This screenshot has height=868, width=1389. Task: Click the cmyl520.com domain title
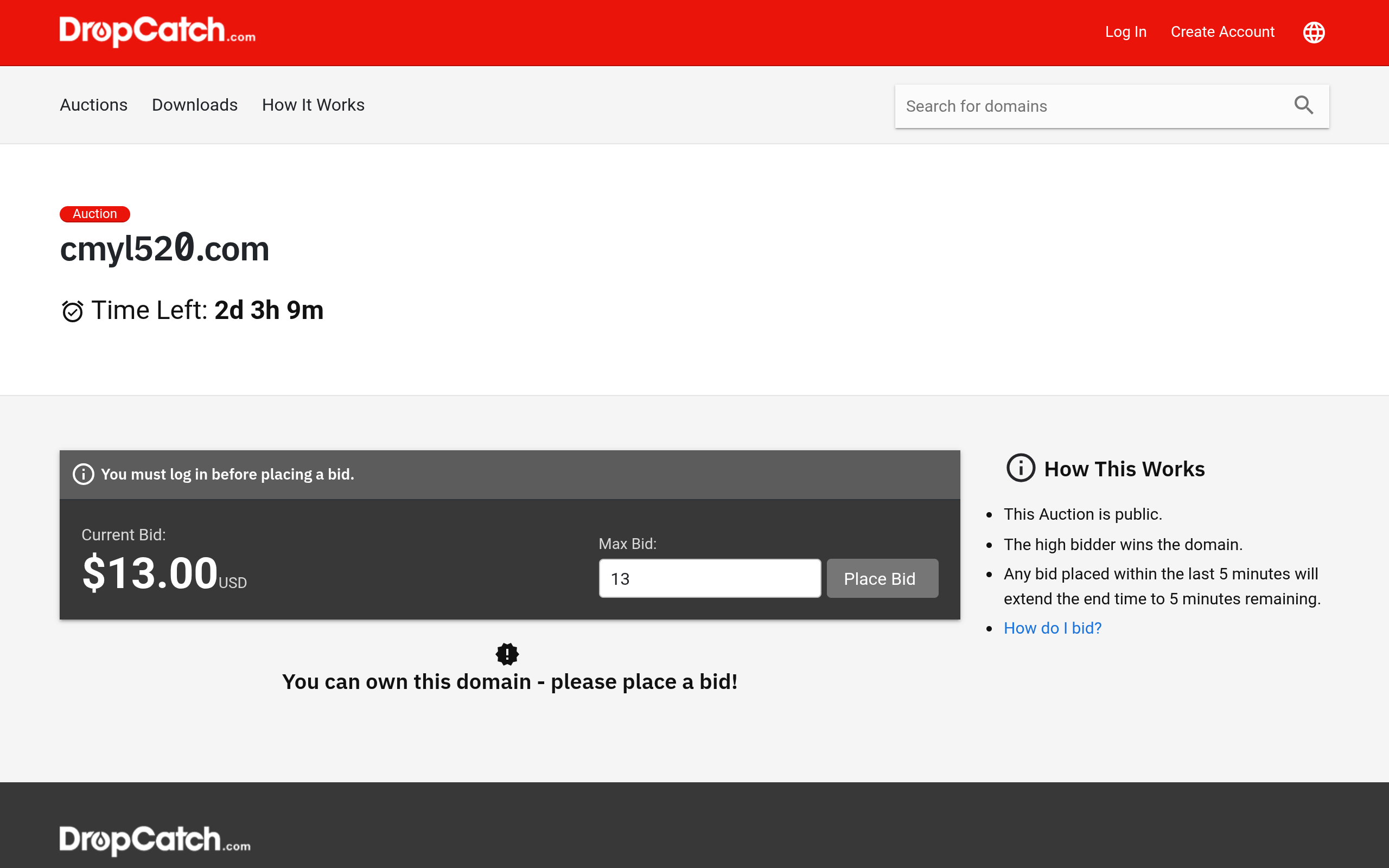(165, 248)
